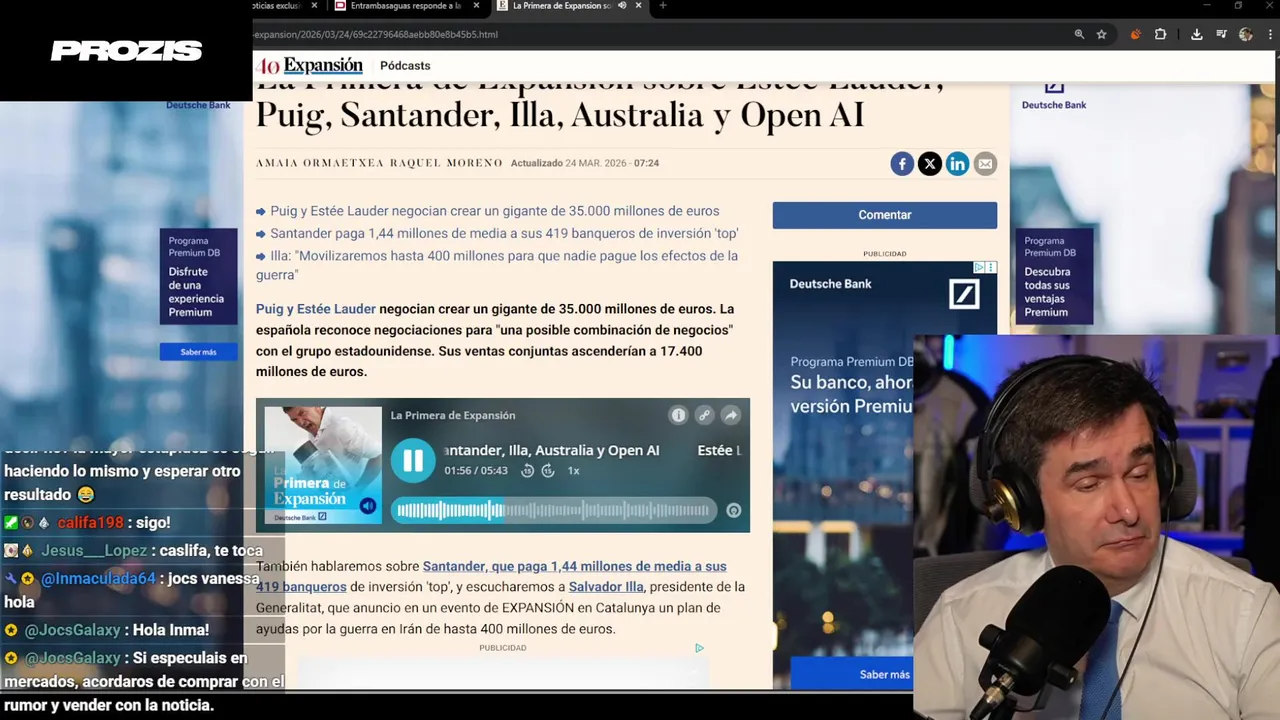Seek within the podcast waveform bar

554,510
